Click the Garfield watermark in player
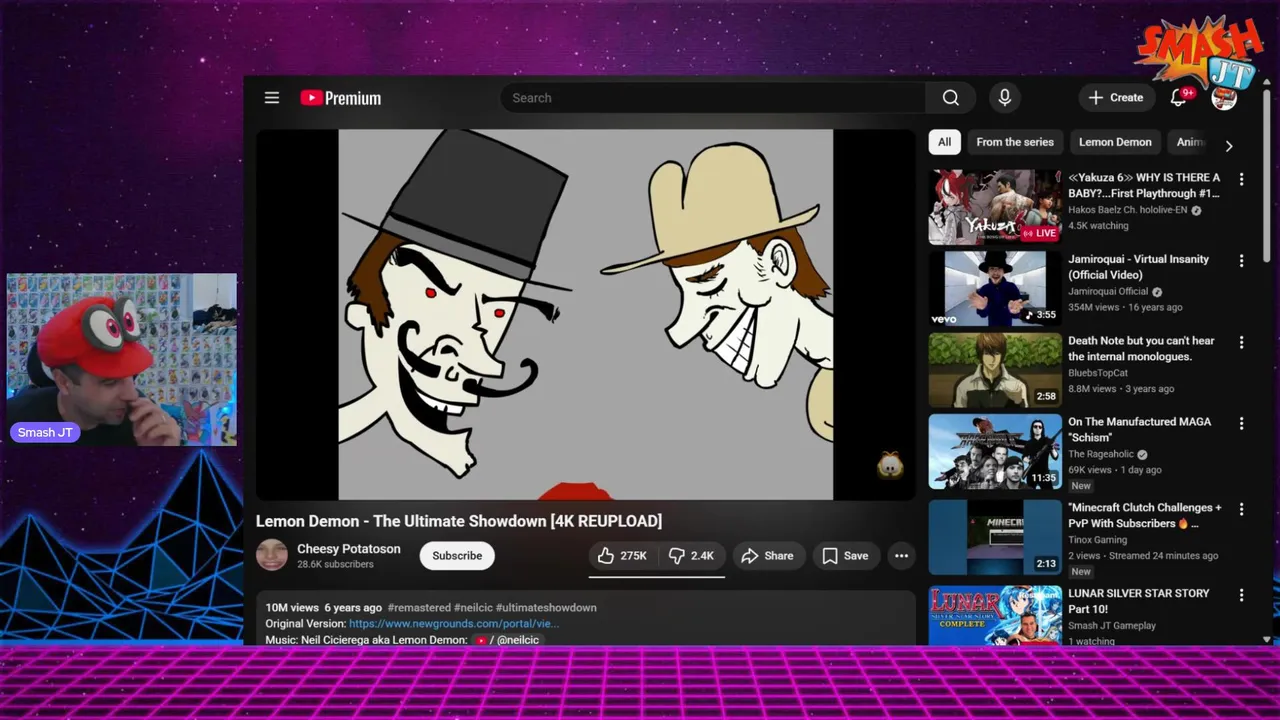 pyautogui.click(x=890, y=465)
